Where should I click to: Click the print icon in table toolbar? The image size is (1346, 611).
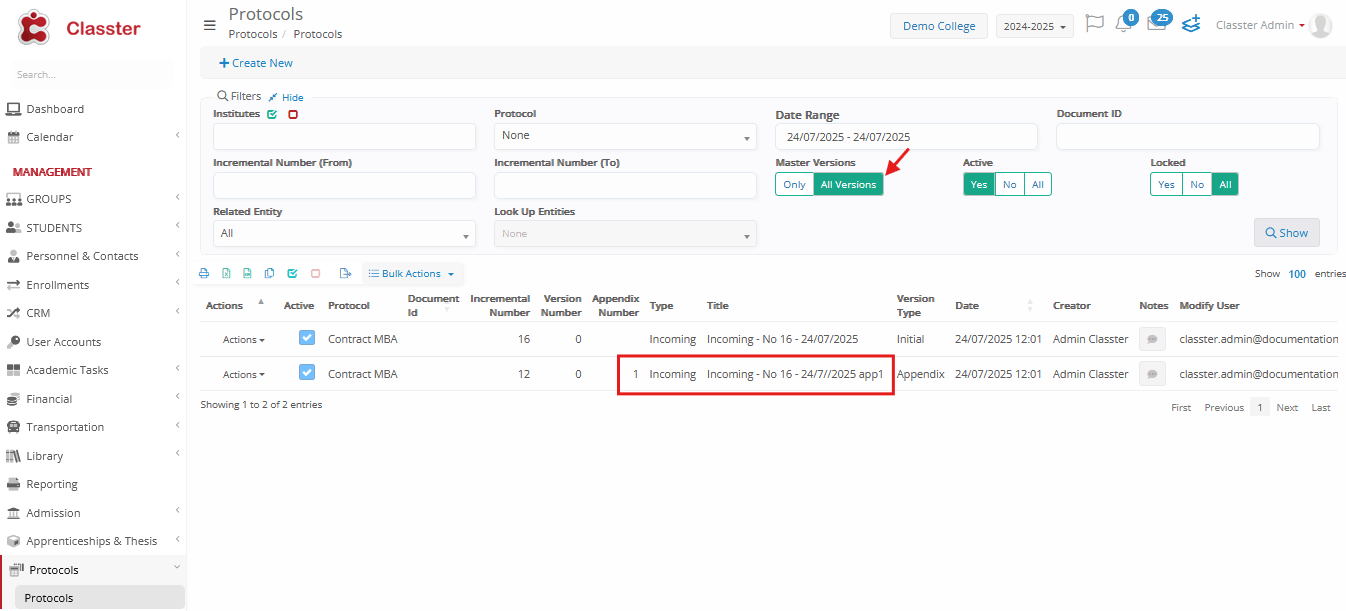(204, 273)
